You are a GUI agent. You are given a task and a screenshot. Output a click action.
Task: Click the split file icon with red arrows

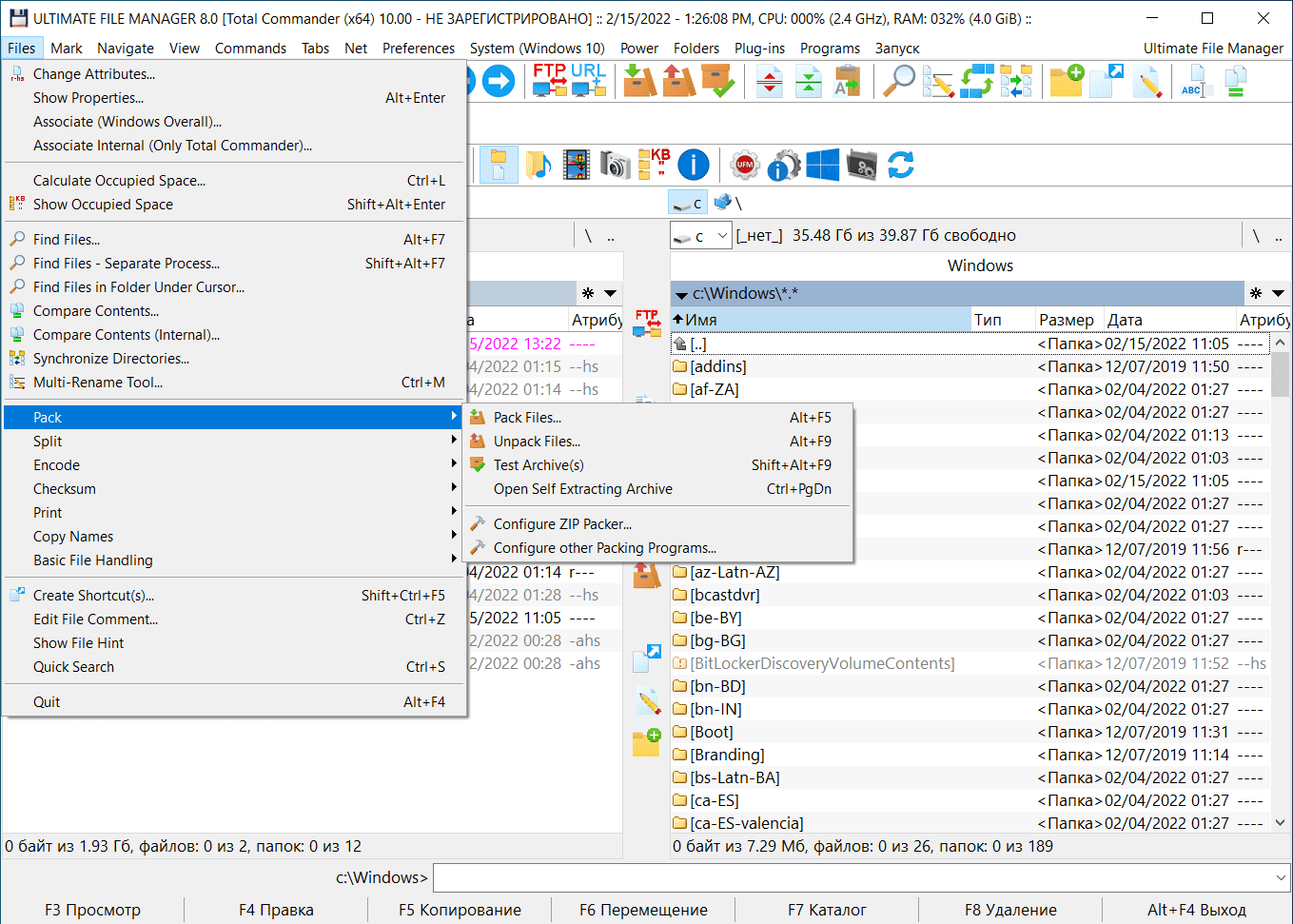pos(769,82)
